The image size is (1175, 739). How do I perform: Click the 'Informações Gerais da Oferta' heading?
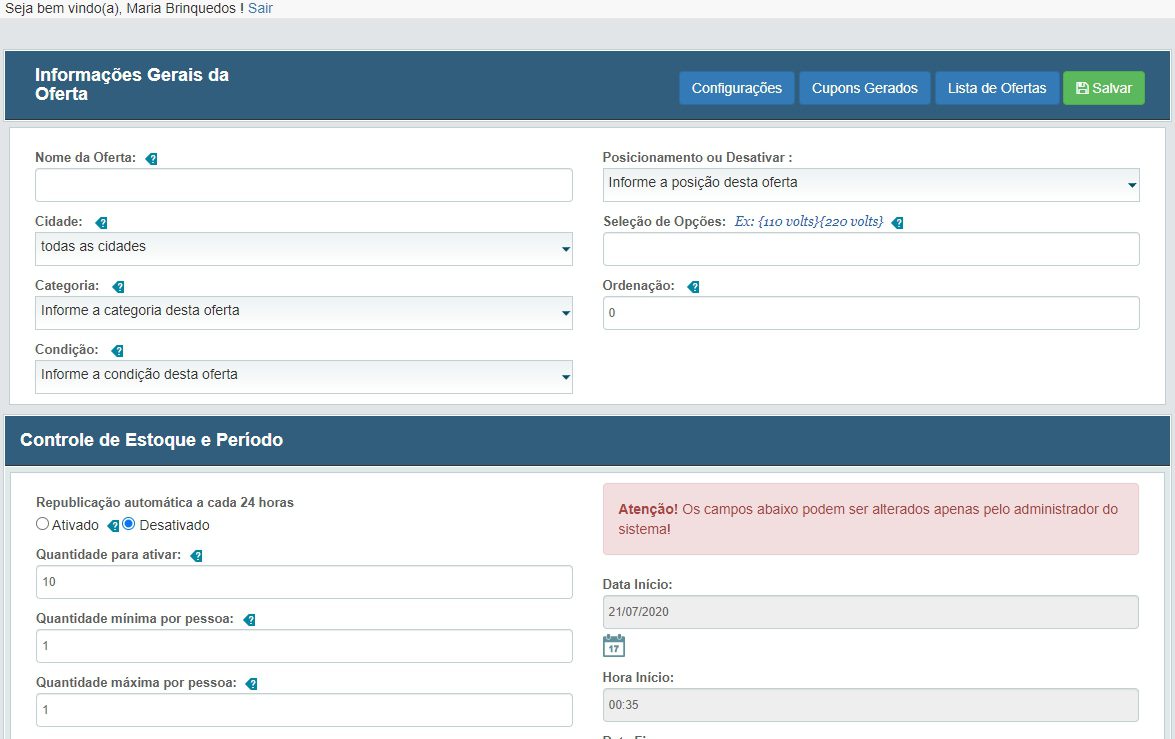pos(132,85)
